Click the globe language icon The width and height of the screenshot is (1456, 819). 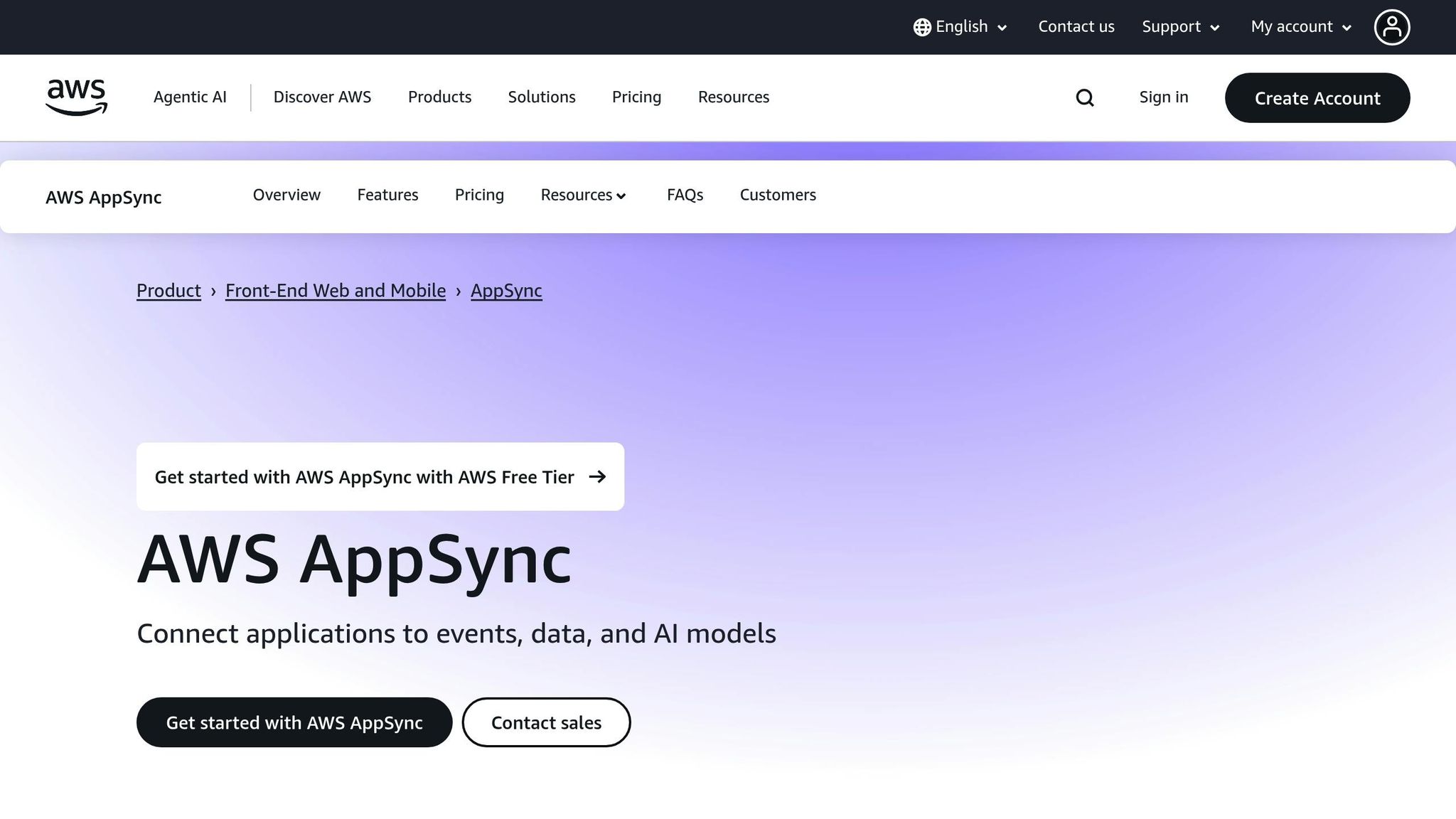click(922, 27)
